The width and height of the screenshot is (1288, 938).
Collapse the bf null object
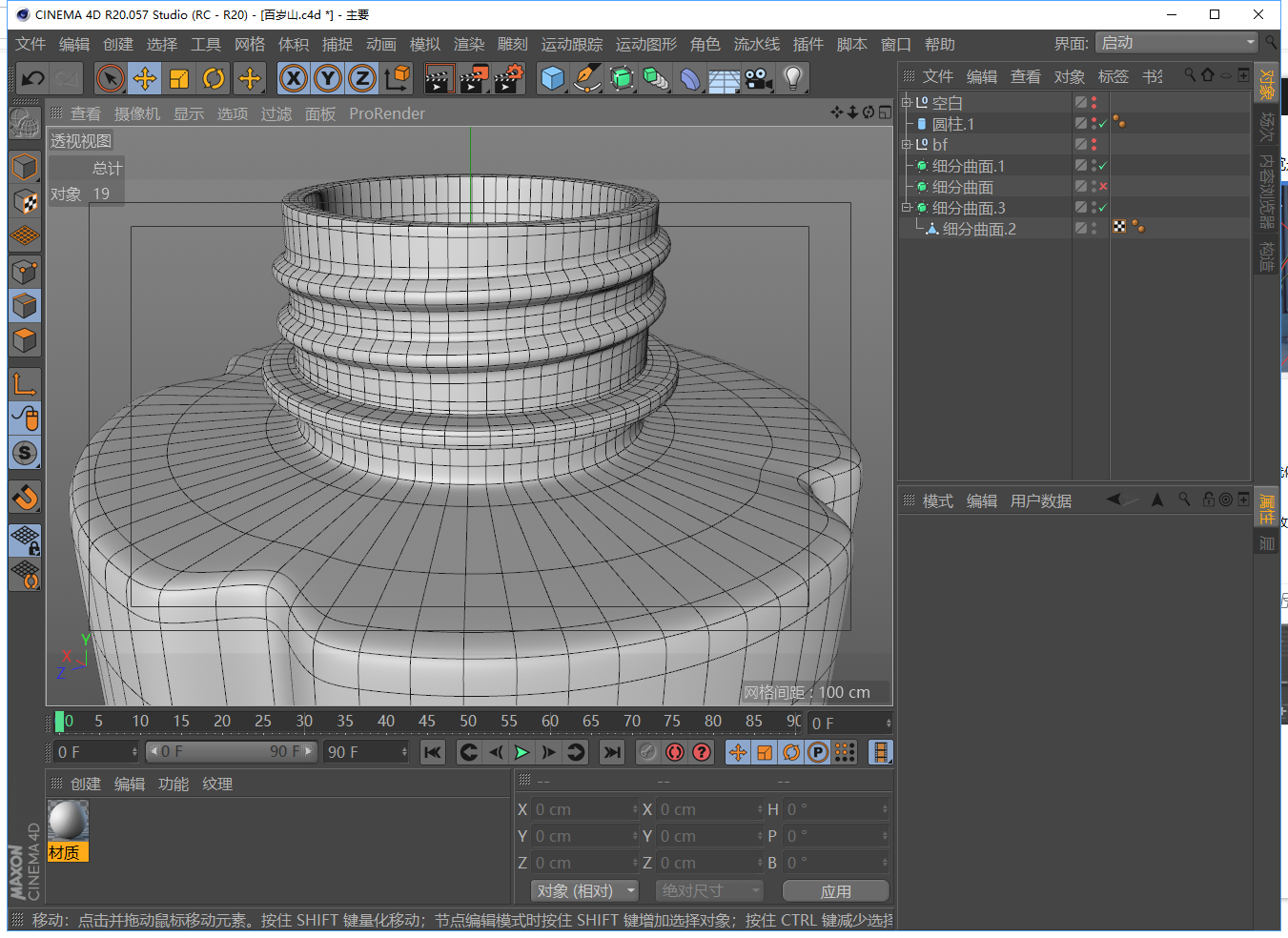click(x=907, y=144)
